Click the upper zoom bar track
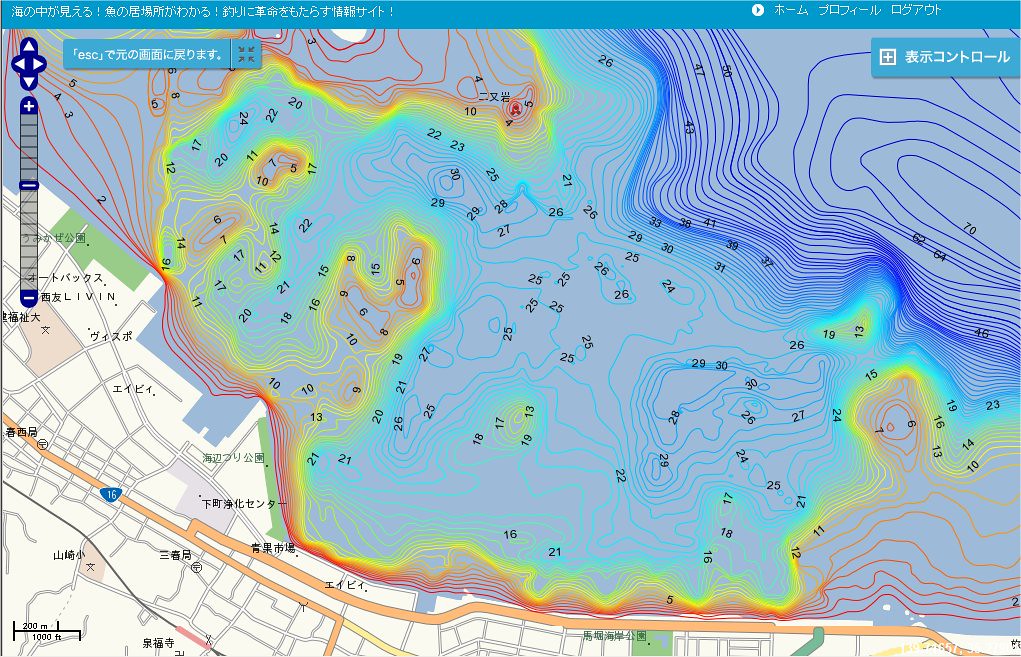Screen dimensions: 1021x657 click(x=29, y=147)
